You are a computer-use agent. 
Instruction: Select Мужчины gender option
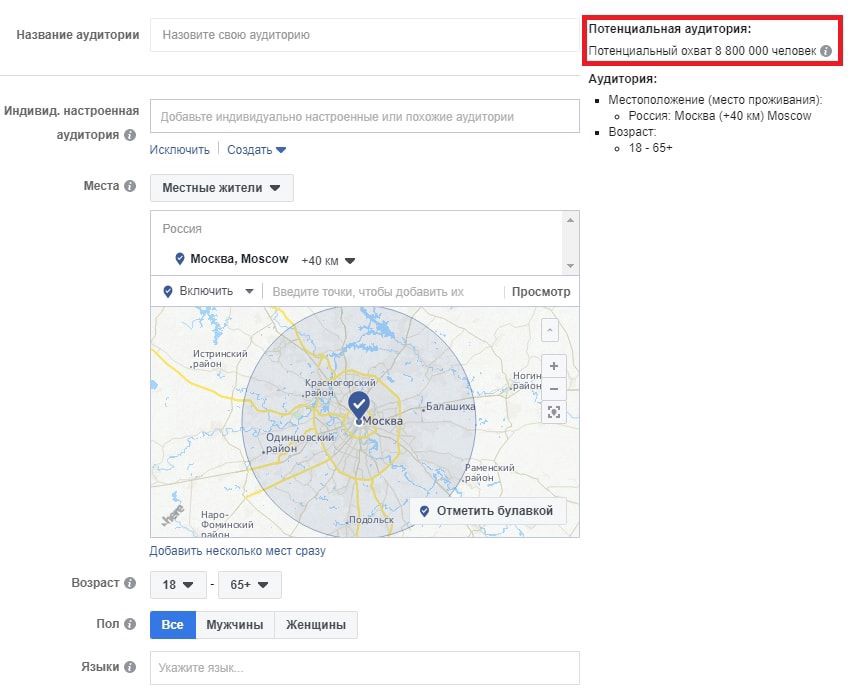(235, 625)
